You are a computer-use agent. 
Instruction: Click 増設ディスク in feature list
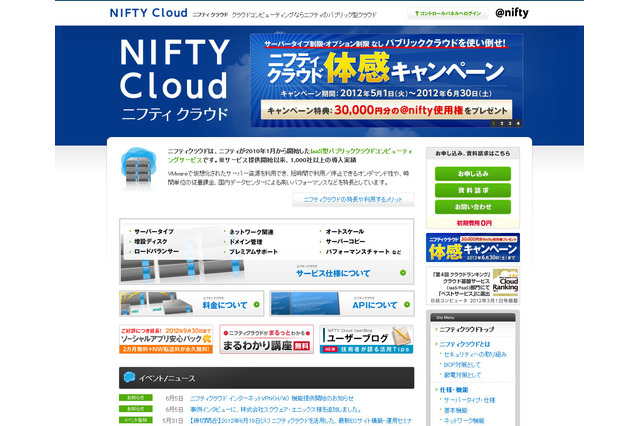[151, 242]
